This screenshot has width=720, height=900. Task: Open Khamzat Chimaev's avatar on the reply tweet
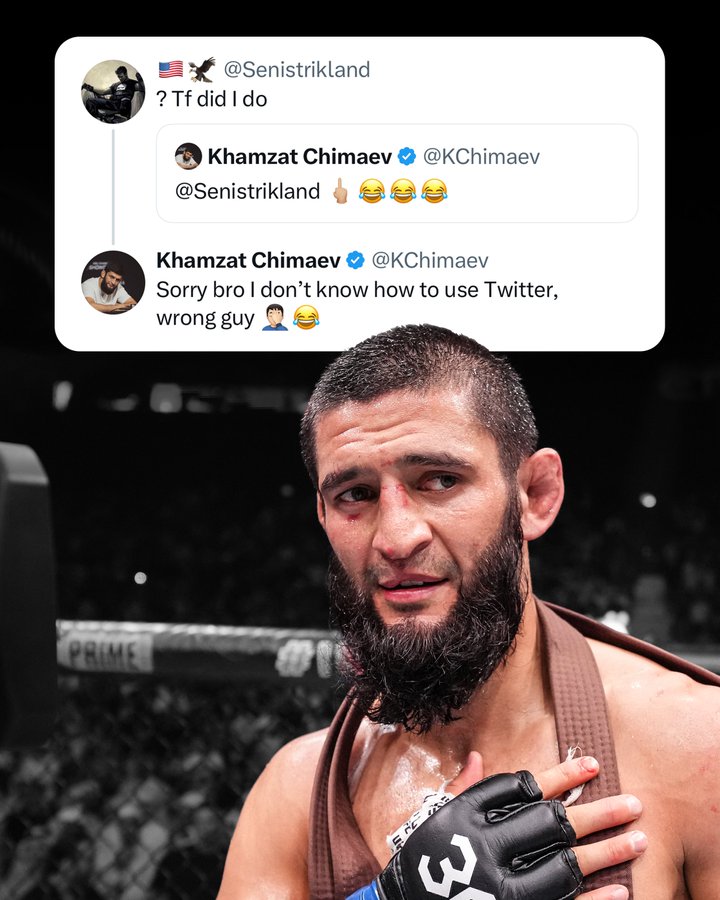click(113, 282)
